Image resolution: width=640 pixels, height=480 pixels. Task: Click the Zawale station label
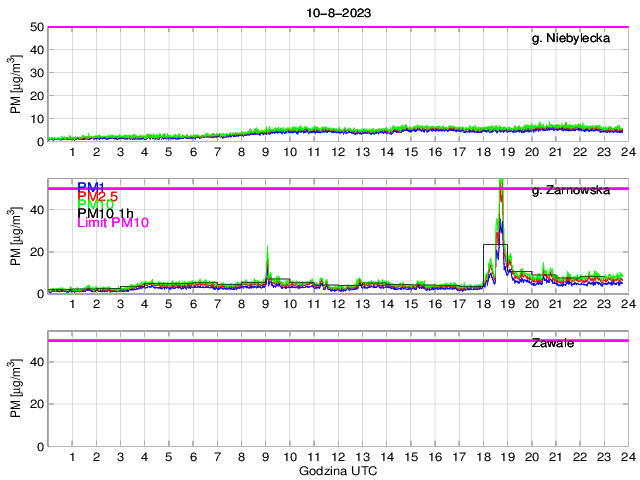pyautogui.click(x=553, y=343)
